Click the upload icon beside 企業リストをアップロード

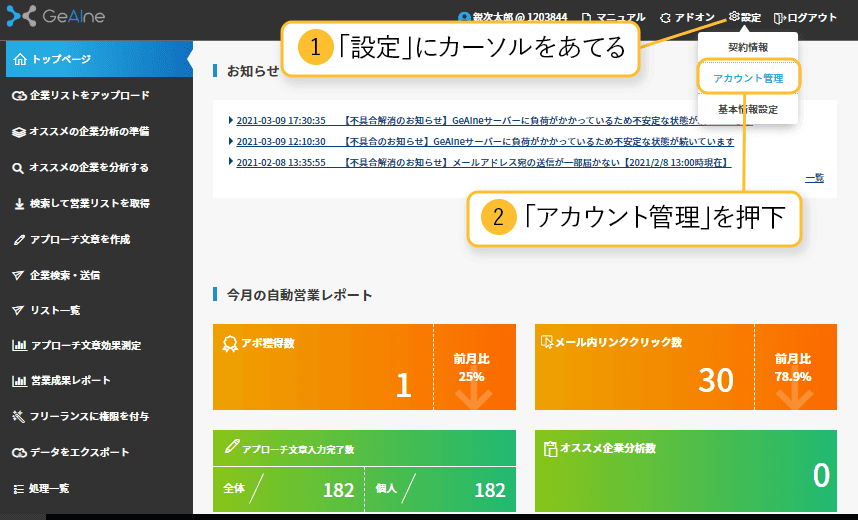pos(19,96)
